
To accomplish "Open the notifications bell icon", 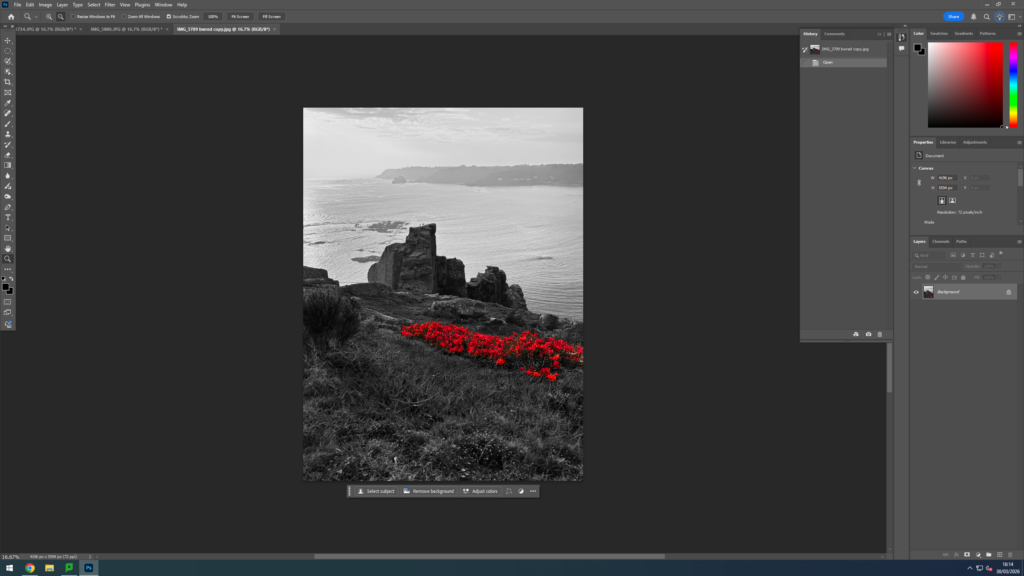I will (x=974, y=17).
